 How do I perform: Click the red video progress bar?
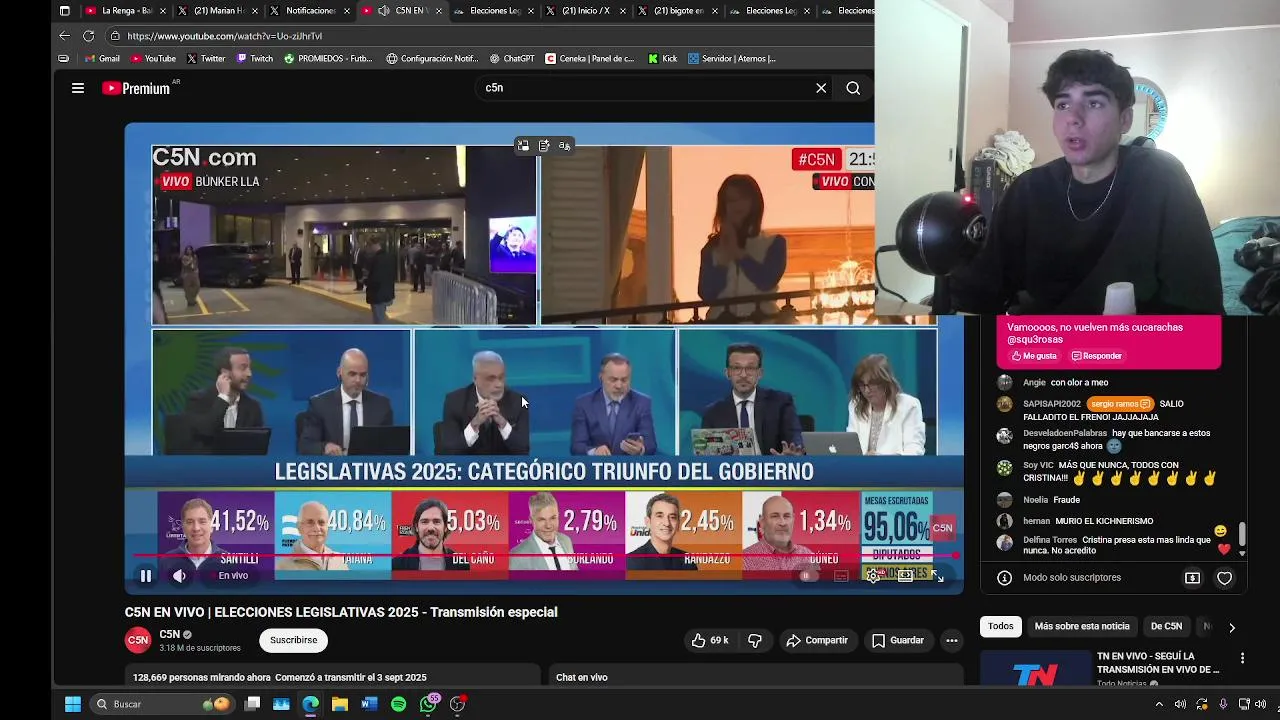point(545,555)
